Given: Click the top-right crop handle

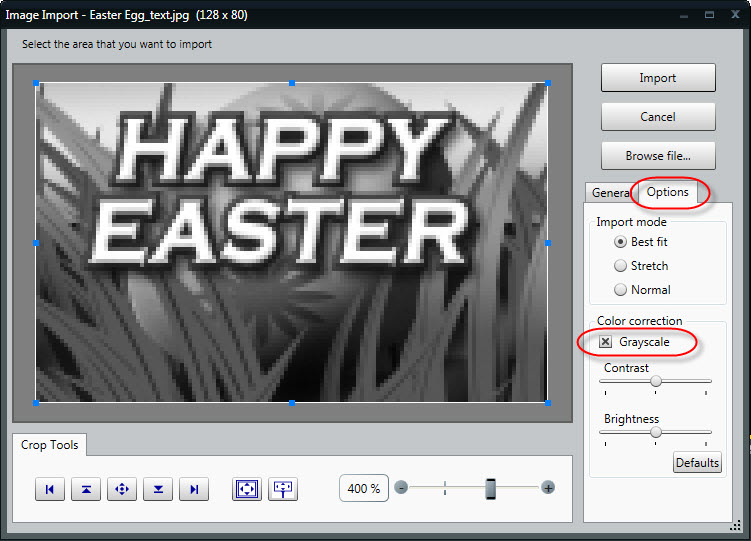Looking at the screenshot, I should coord(548,83).
